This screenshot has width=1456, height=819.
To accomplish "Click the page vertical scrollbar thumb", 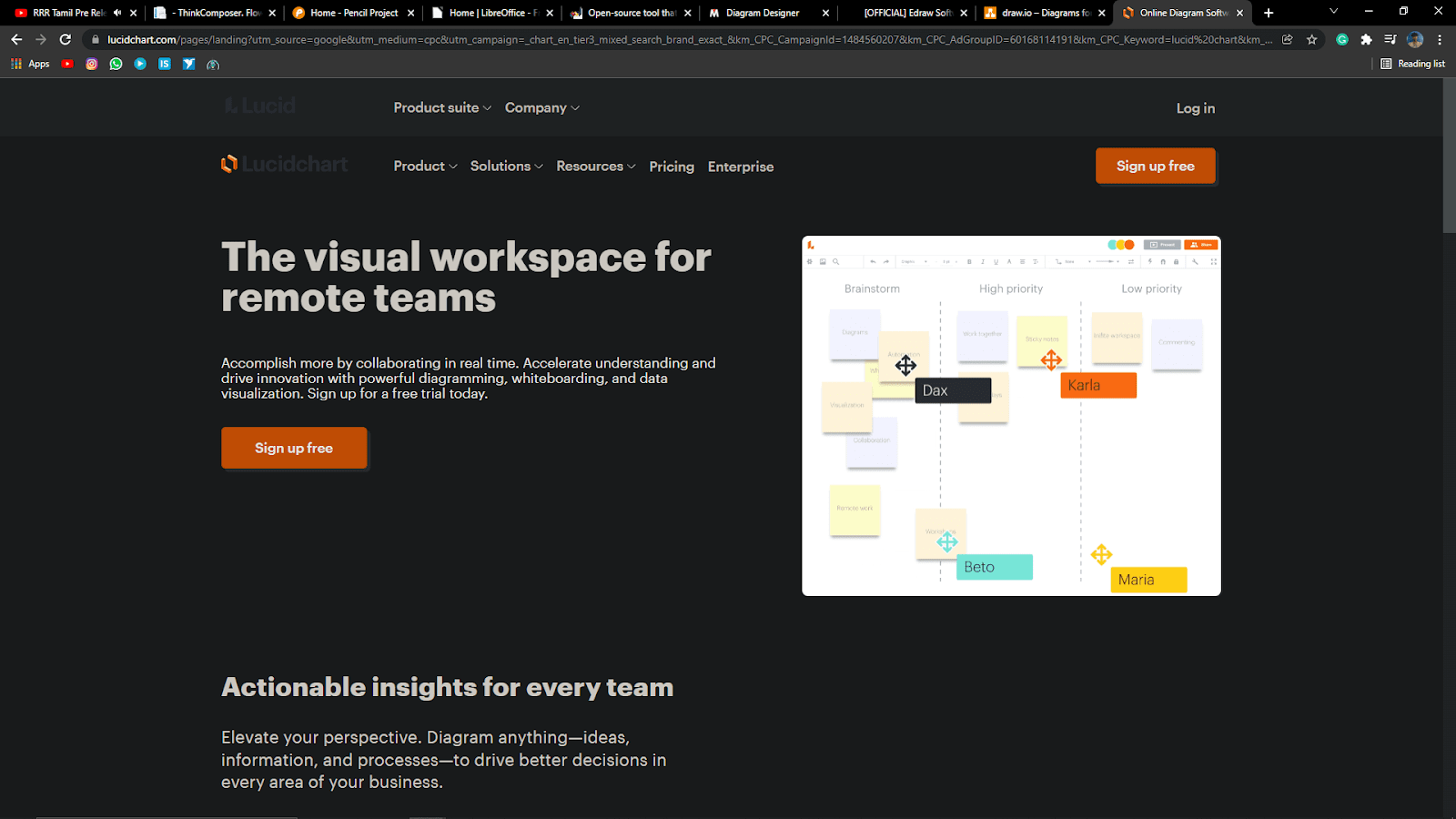I will pyautogui.click(x=1449, y=155).
